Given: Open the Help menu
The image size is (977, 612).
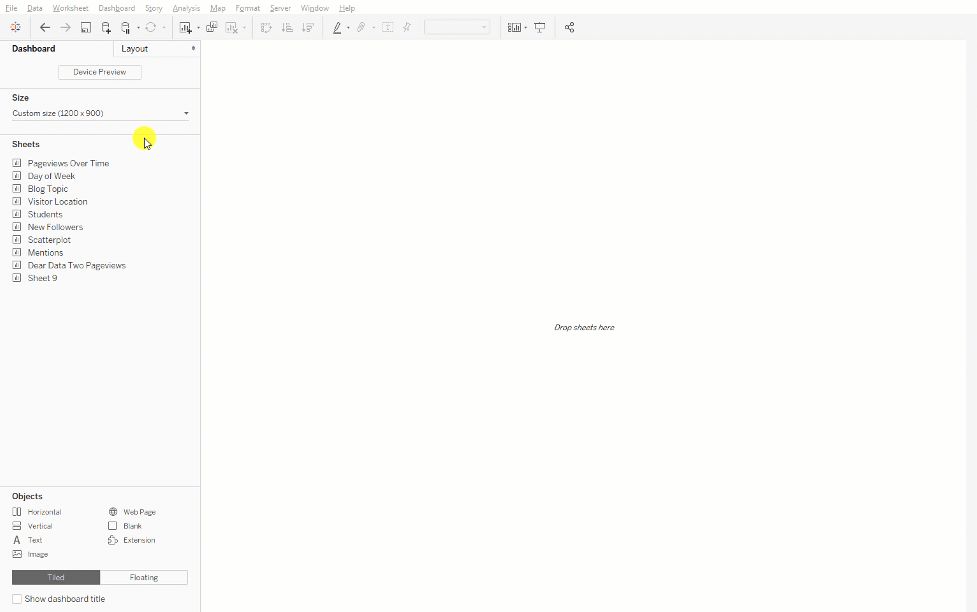Looking at the screenshot, I should 347,8.
